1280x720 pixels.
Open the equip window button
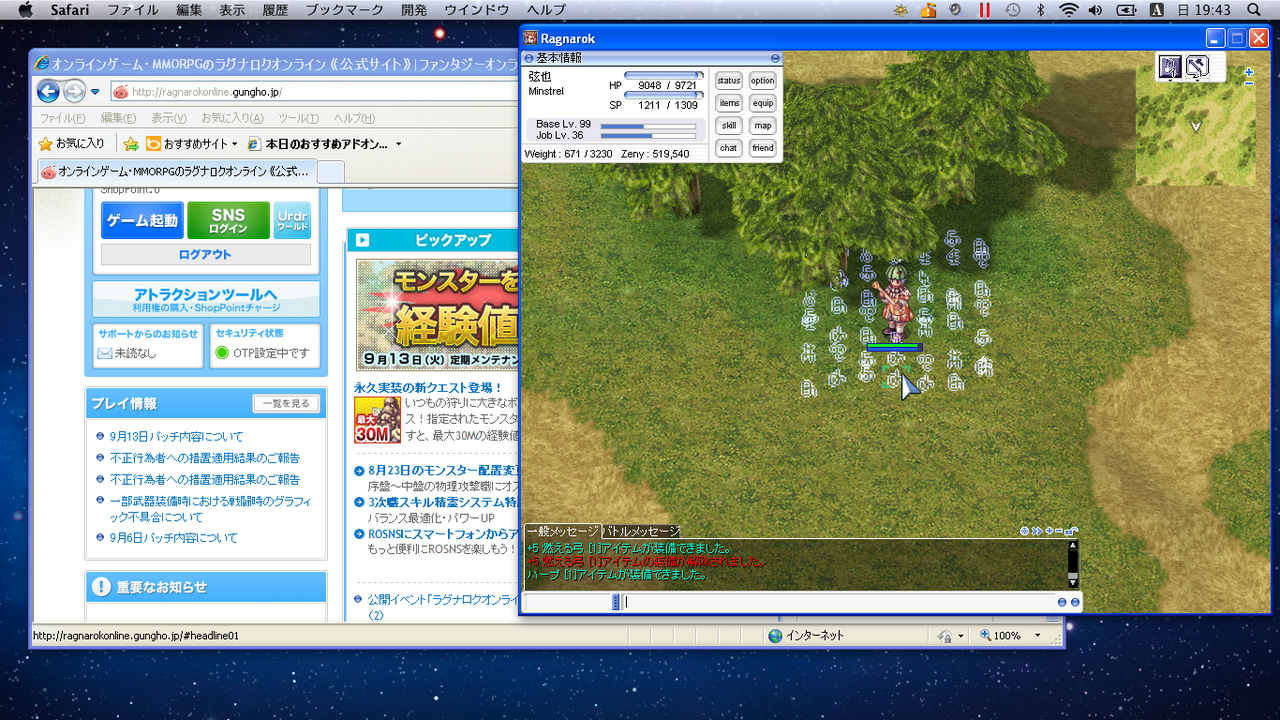[763, 103]
